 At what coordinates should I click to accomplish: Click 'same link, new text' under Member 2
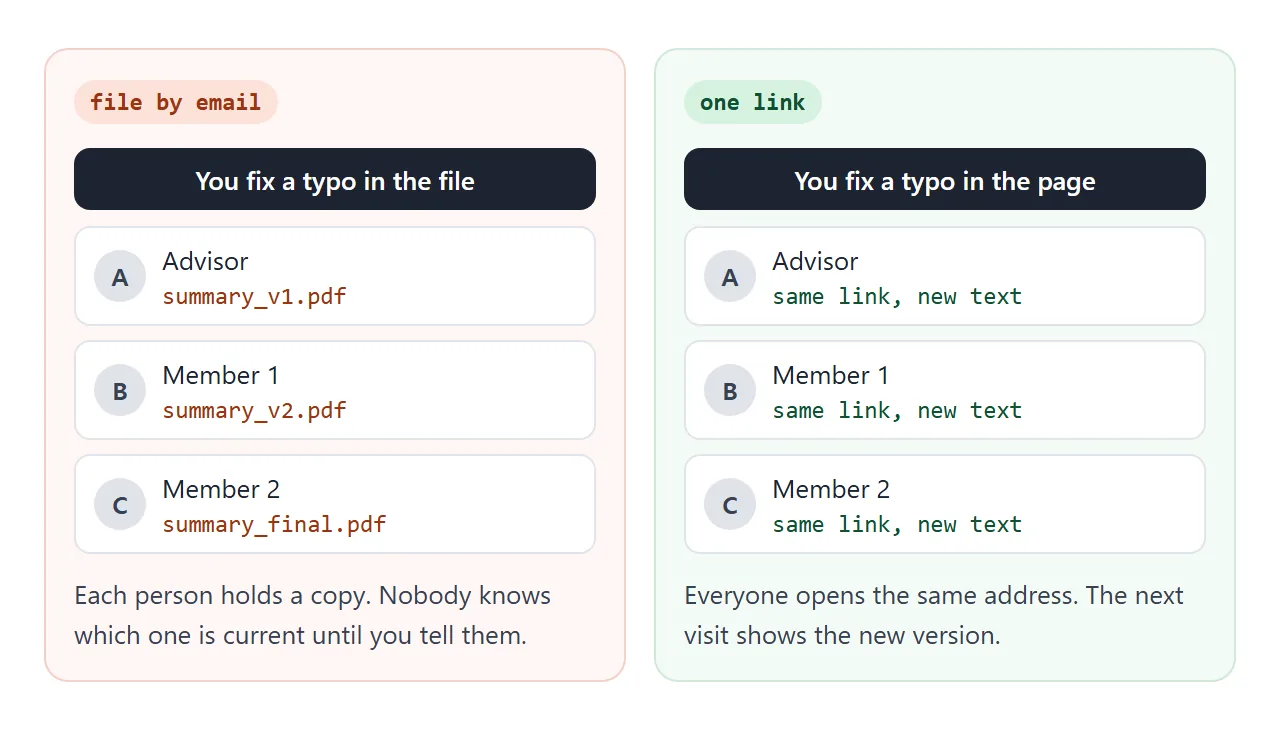897,525
